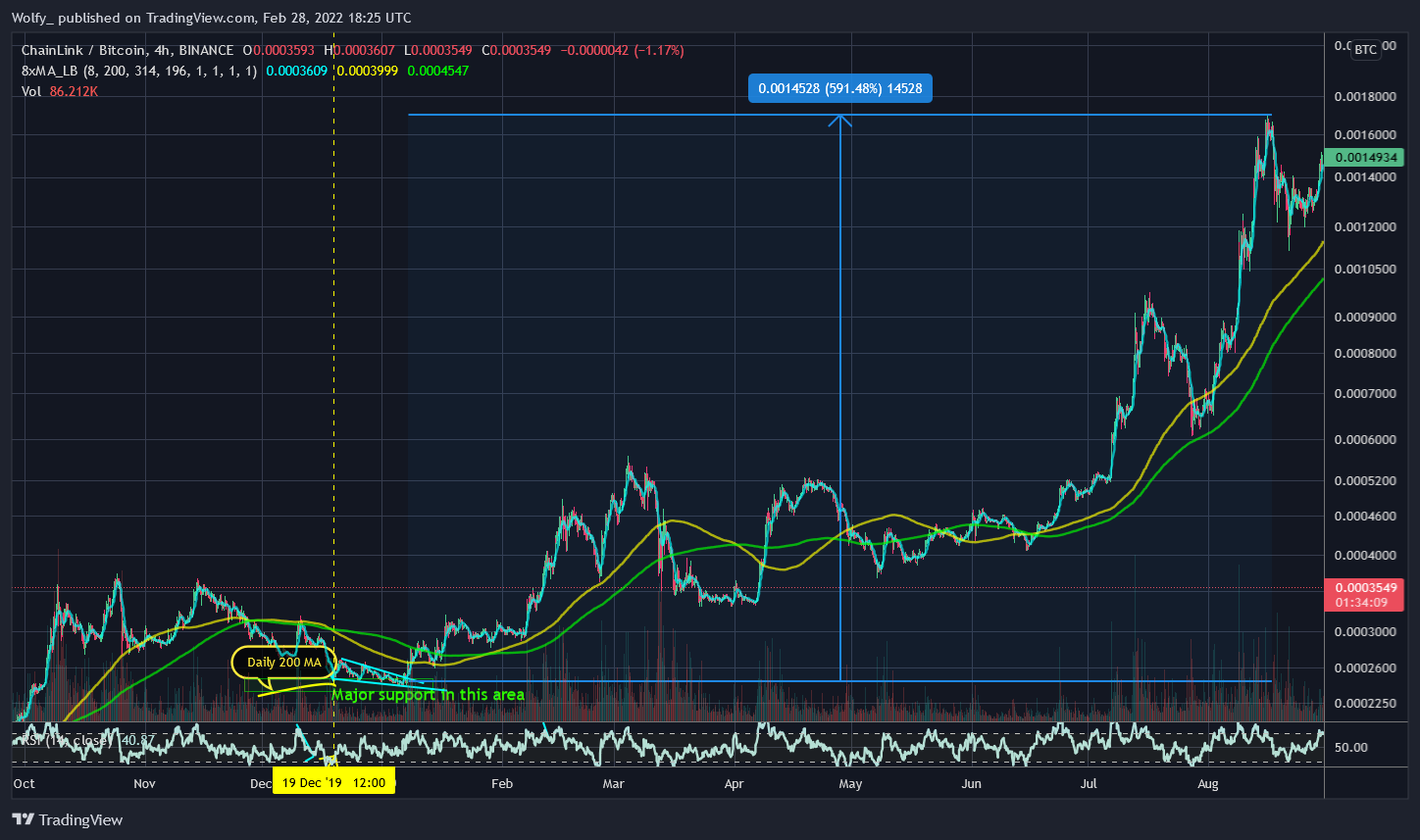Click the green price tag 0.0014934
Screen dimensions: 1420x840
tap(1363, 158)
